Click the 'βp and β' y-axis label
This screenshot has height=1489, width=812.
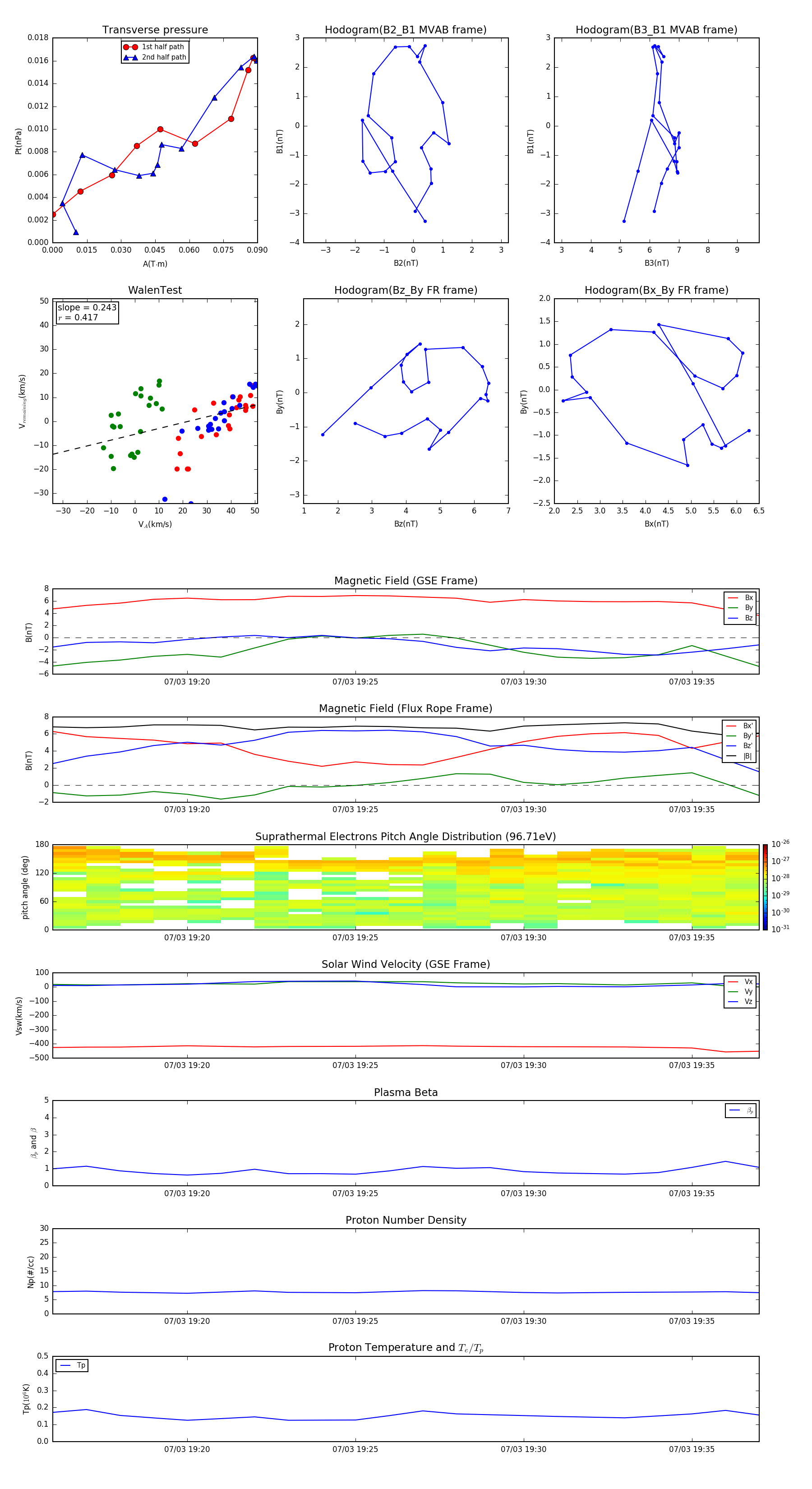(x=33, y=1143)
